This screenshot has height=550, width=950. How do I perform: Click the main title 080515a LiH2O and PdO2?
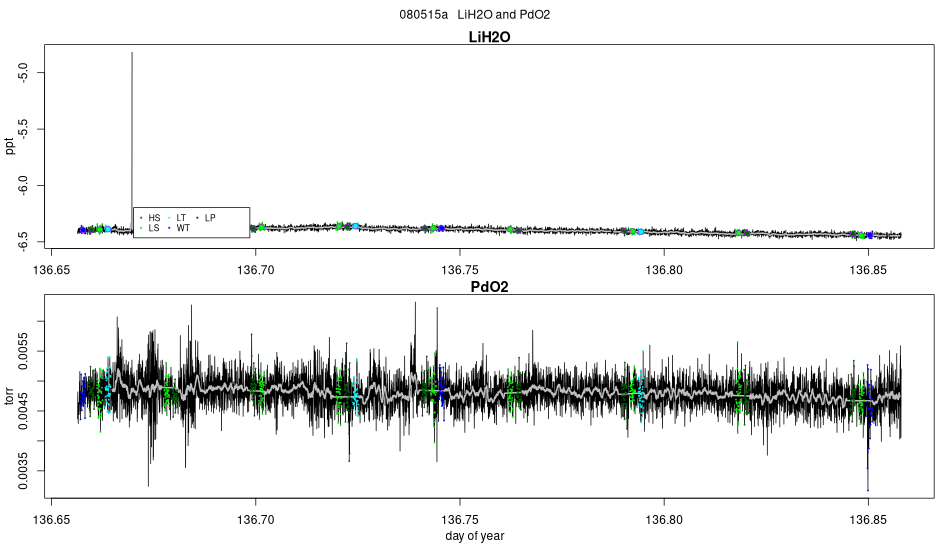point(474,15)
